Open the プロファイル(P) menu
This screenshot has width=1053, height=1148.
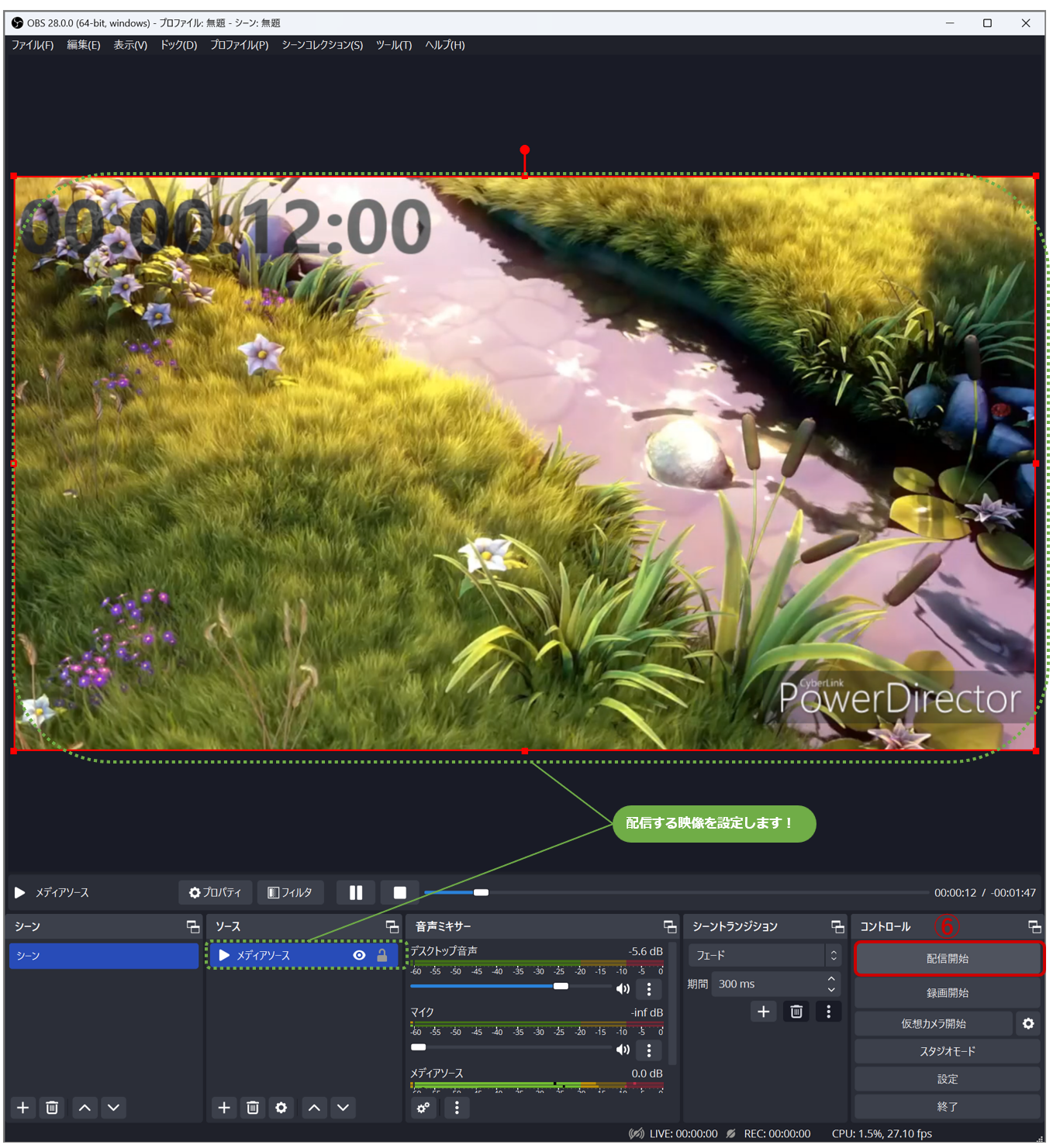pyautogui.click(x=240, y=45)
